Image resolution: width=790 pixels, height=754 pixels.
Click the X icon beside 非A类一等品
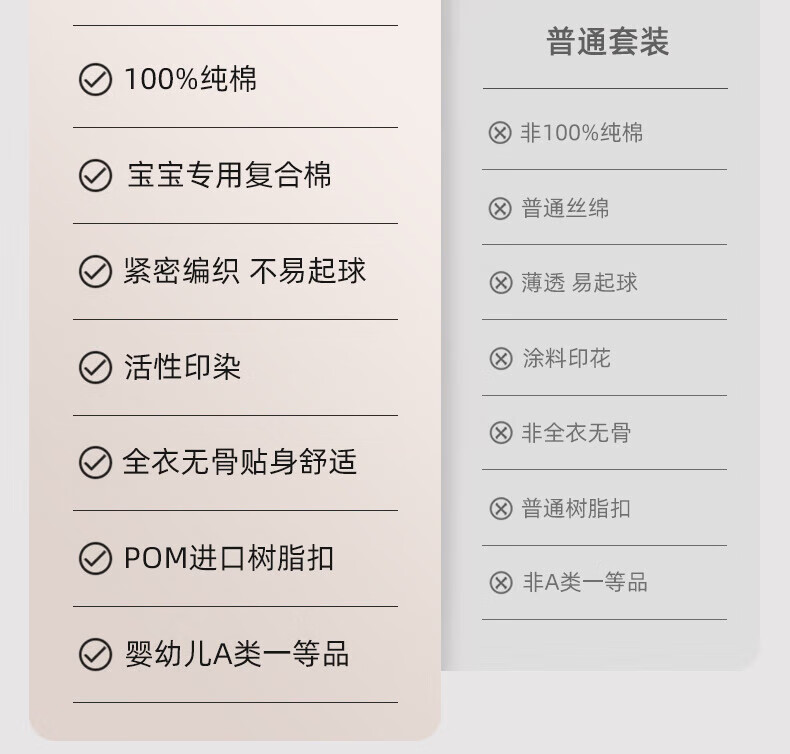click(x=500, y=583)
